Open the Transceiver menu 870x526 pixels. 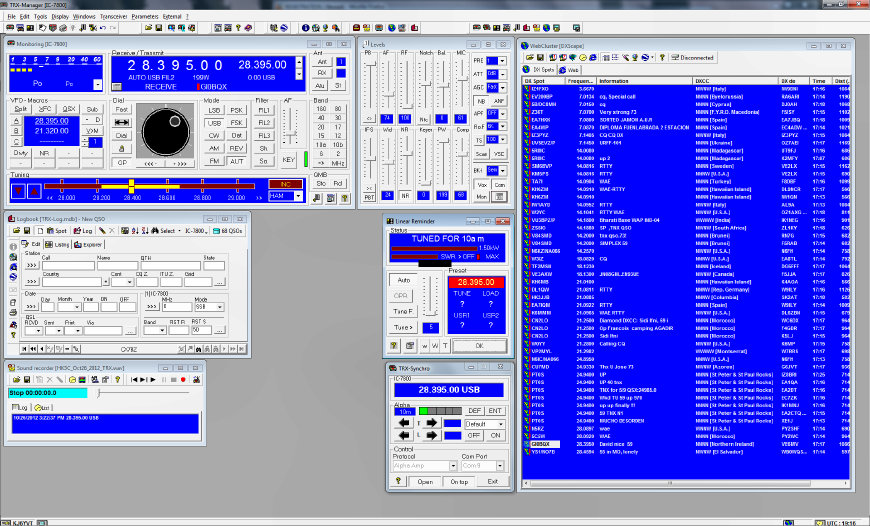click(x=113, y=17)
